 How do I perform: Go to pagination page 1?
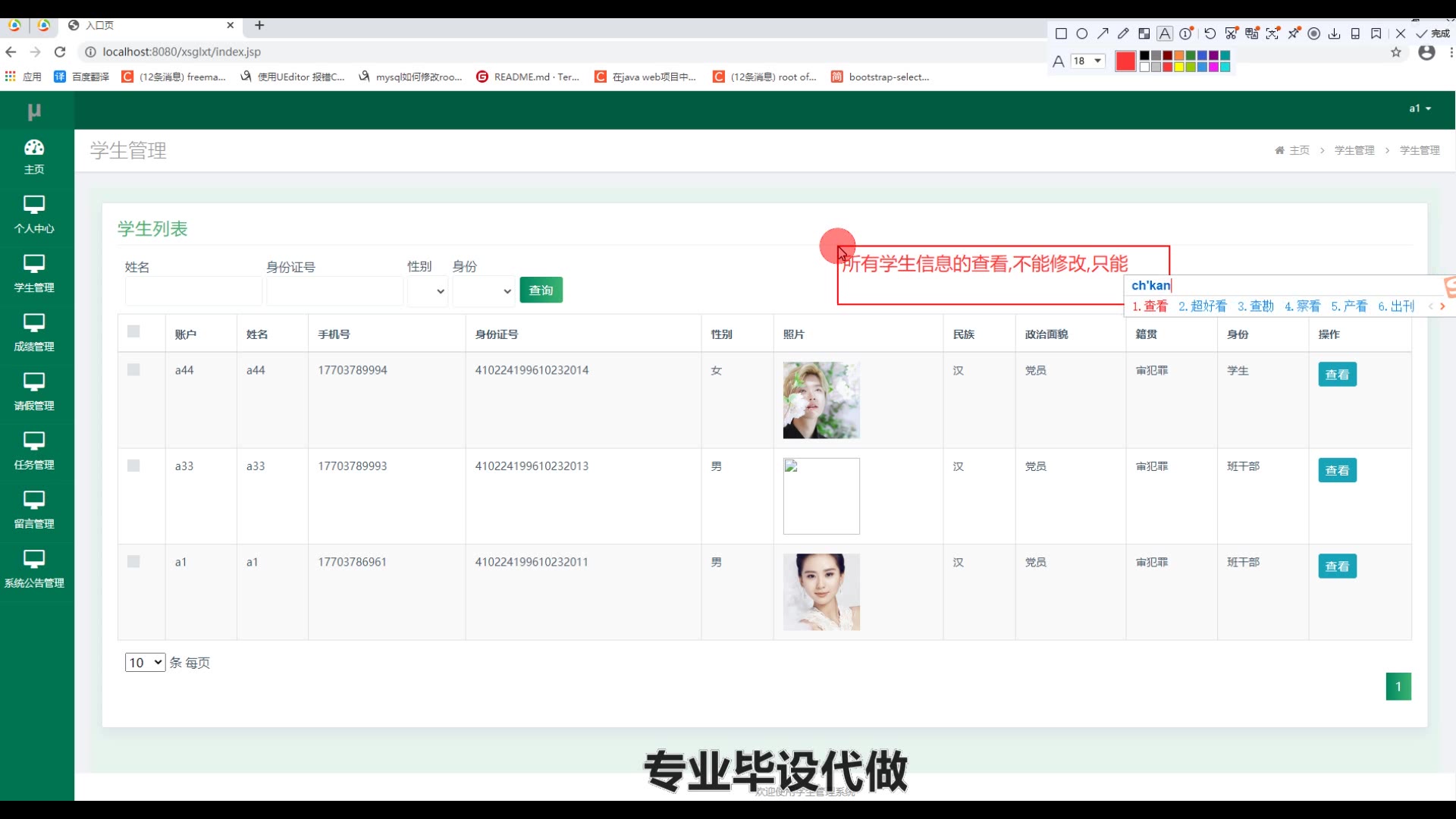click(x=1398, y=686)
